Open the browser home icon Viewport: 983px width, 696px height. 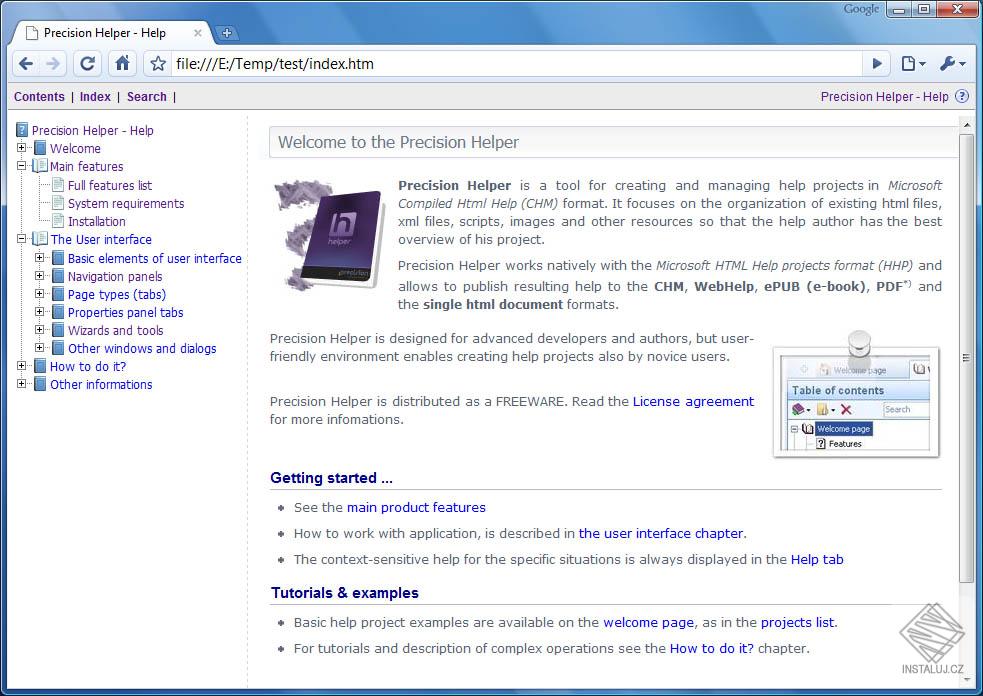pos(122,63)
